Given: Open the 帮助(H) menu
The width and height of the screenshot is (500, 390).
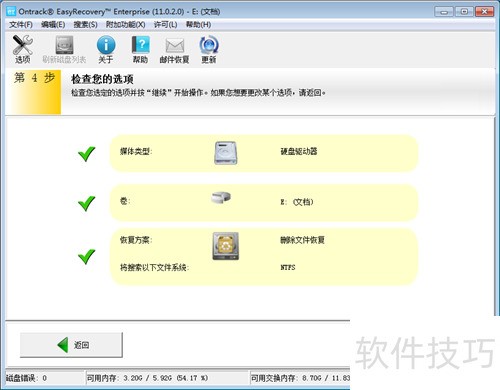Looking at the screenshot, I should (x=198, y=25).
